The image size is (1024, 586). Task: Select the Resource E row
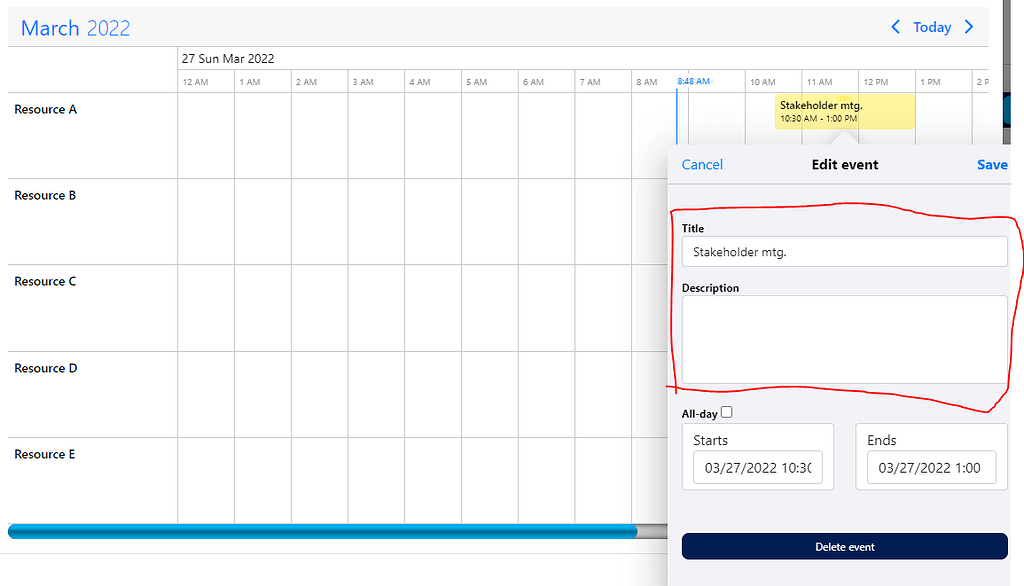coord(46,455)
